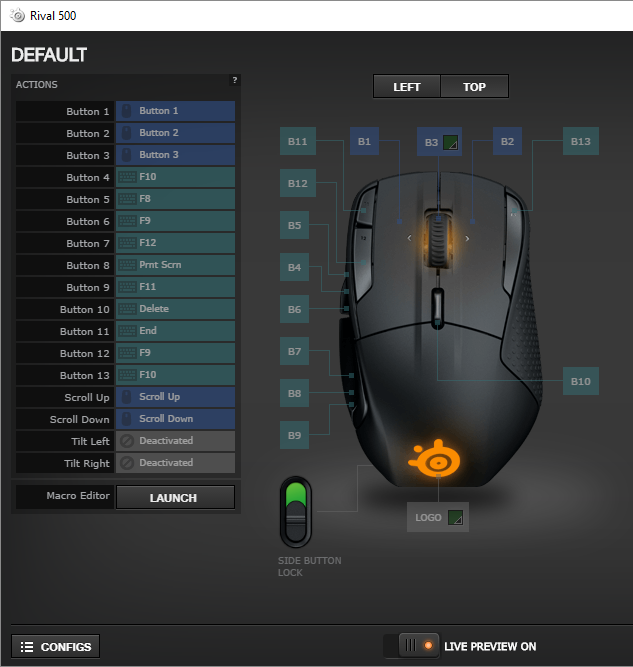633x667 pixels.
Task: Click the B10 button label near mouse
Action: (581, 381)
